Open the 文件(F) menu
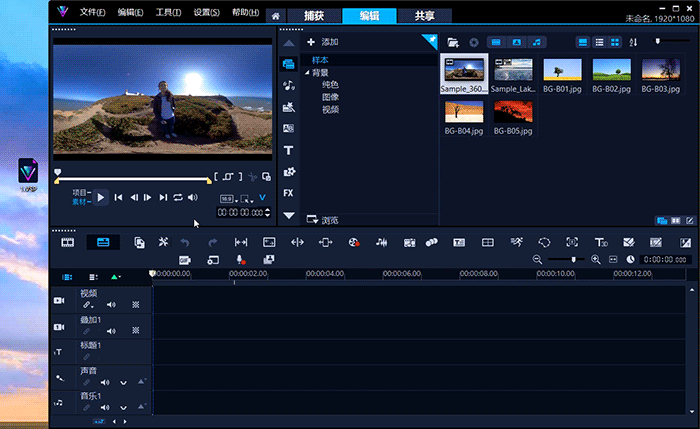Screen dimensions: 700x429 92,13
